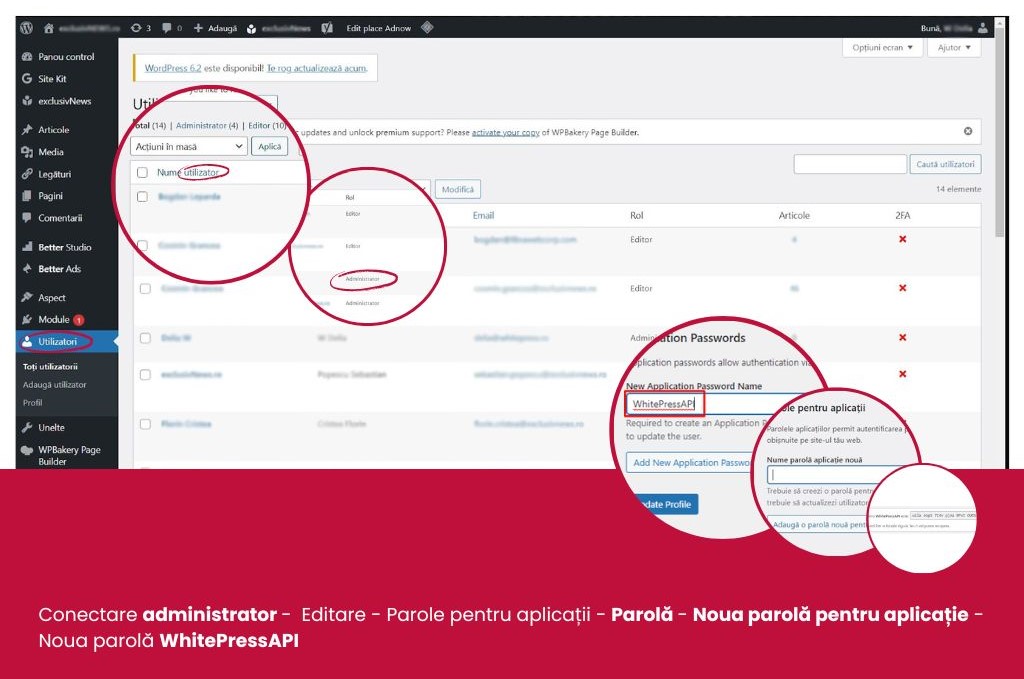Click the Articole column header
This screenshot has height=679, width=1024.
coord(794,215)
